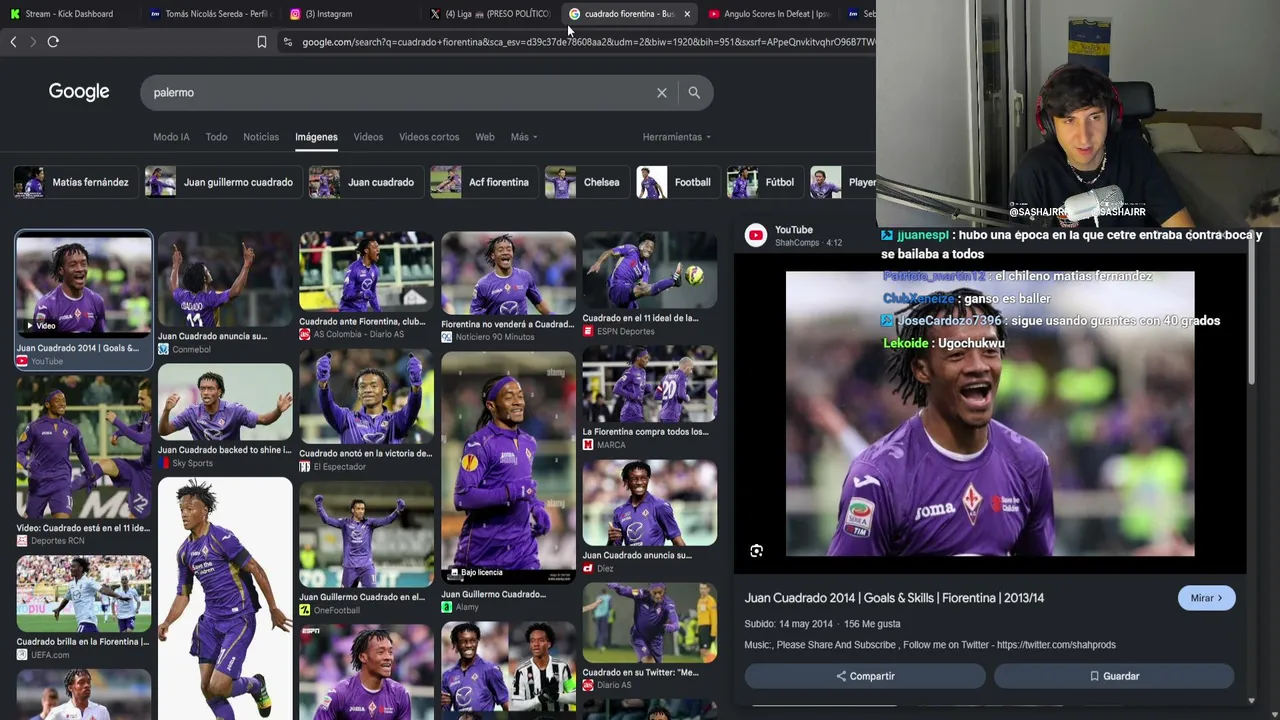
Task: Click the "Subido: 14 may 2014" text
Action: click(789, 624)
